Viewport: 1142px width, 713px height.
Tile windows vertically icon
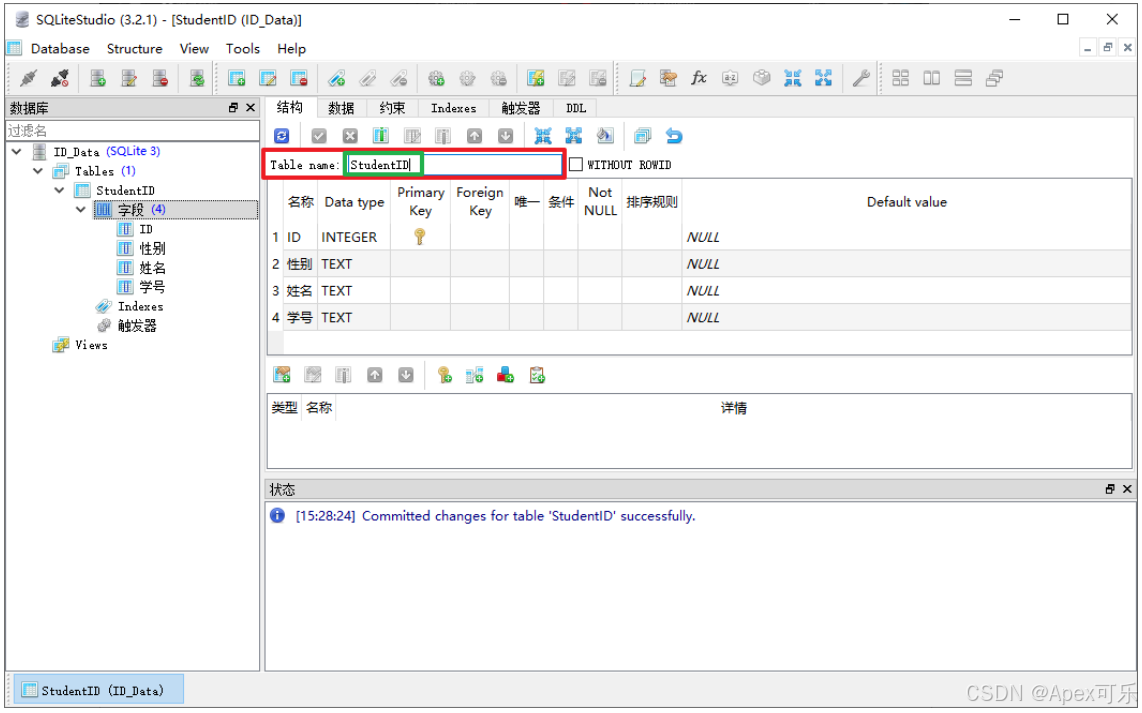pyautogui.click(x=963, y=78)
